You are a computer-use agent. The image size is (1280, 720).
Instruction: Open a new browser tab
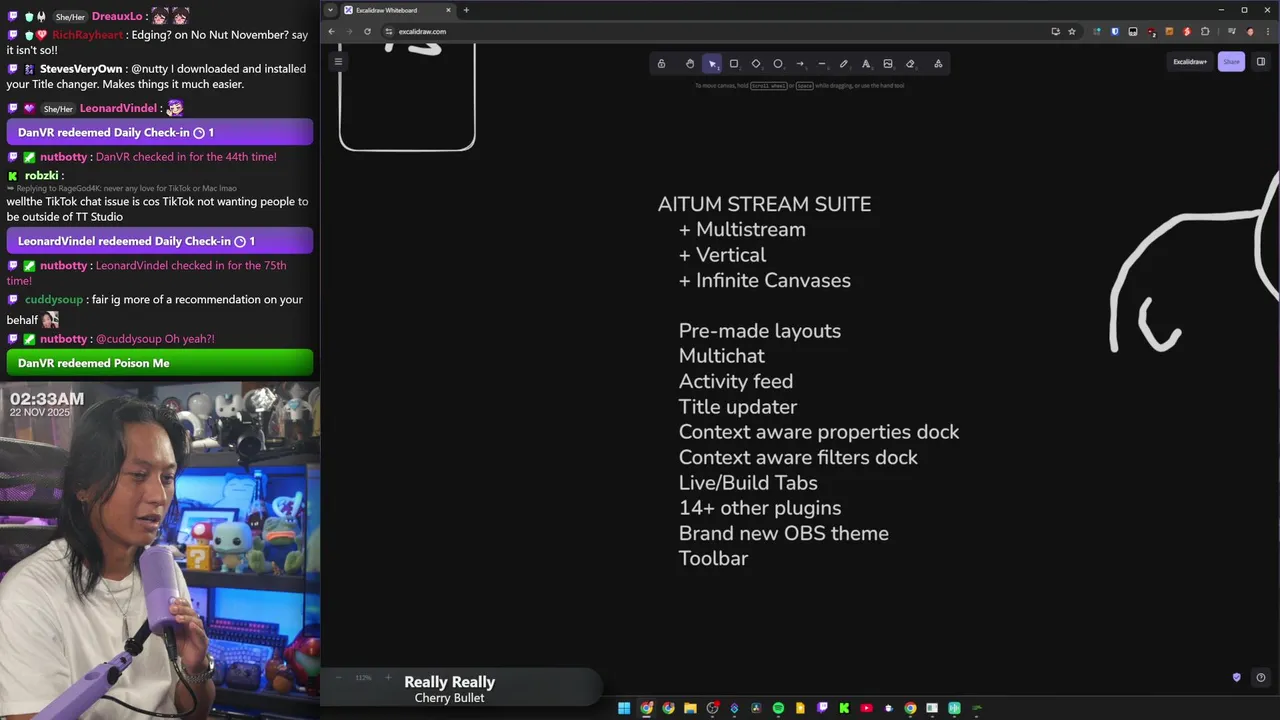(x=466, y=10)
